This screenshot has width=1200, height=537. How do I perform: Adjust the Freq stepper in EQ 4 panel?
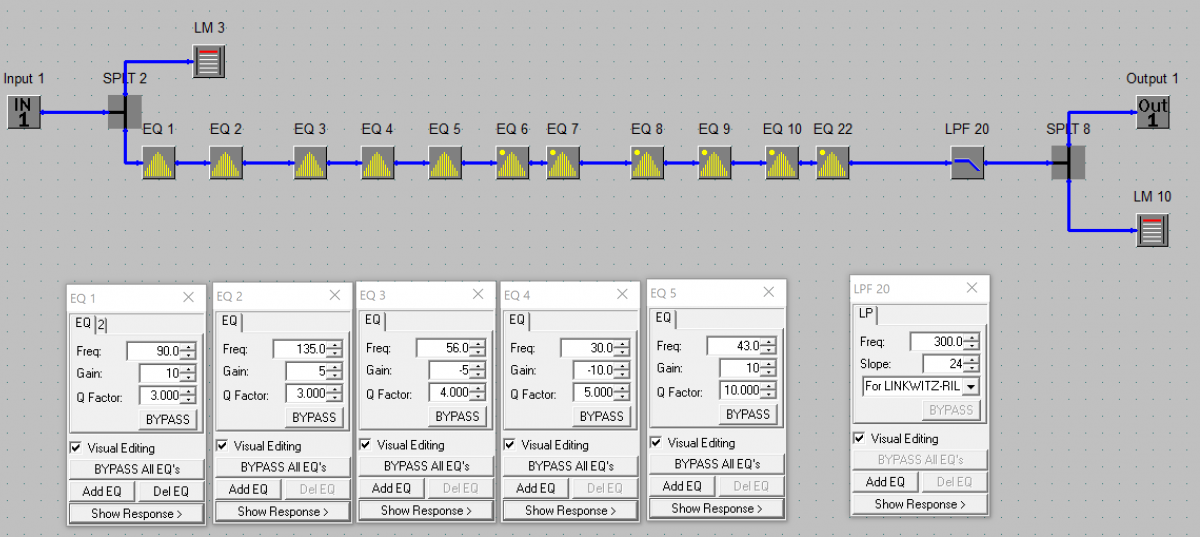(622, 348)
